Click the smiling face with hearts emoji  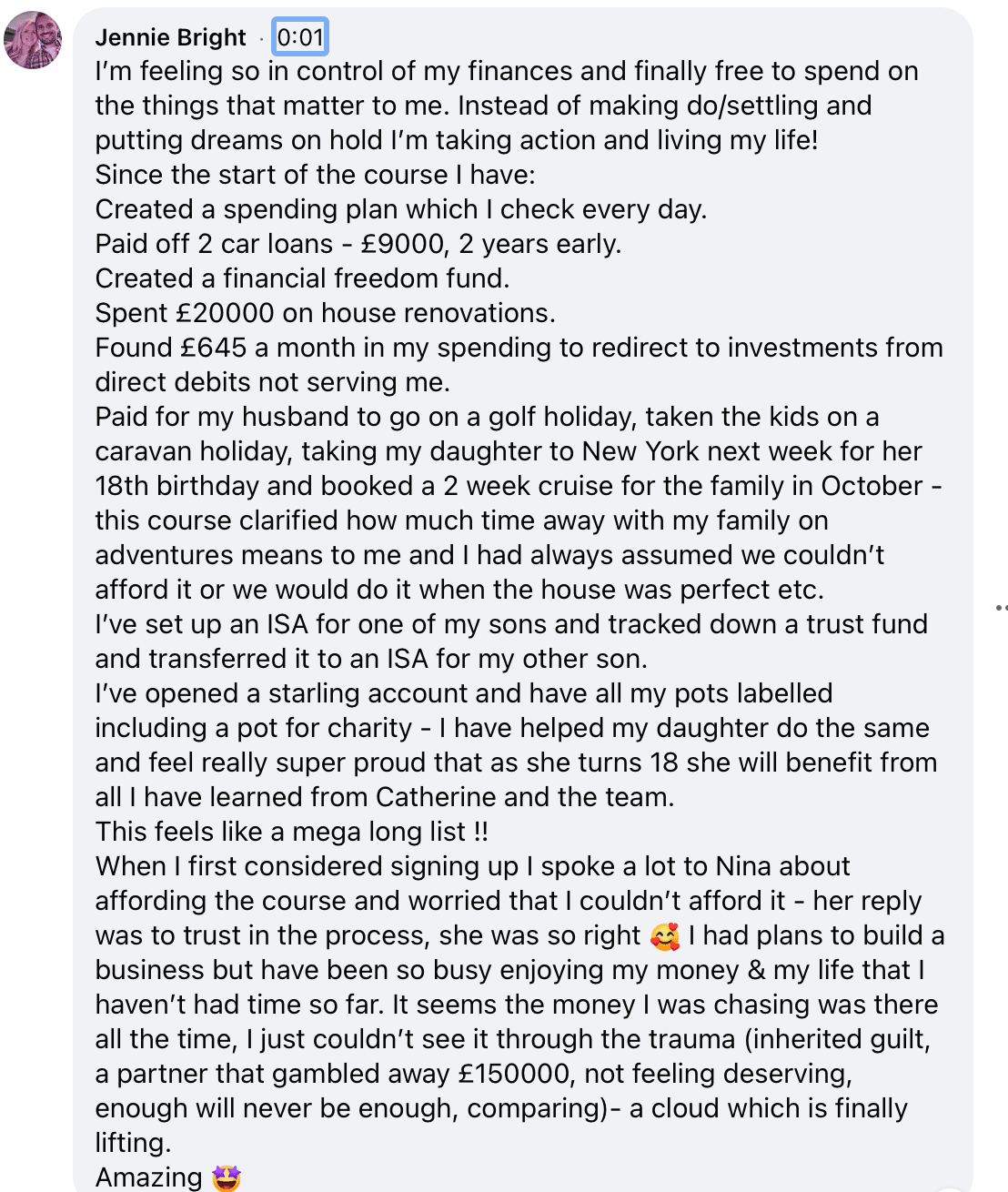[665, 936]
